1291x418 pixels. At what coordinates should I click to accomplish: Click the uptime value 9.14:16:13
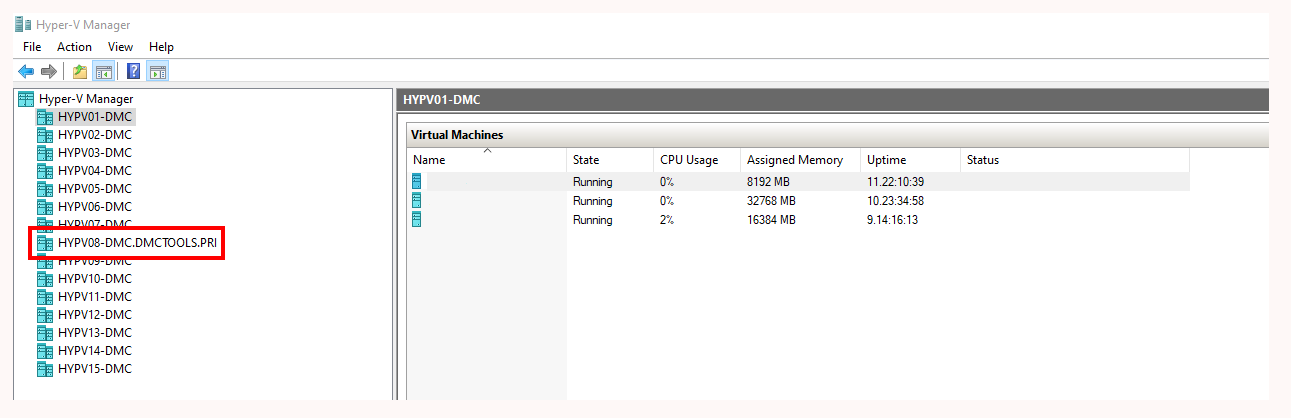click(x=892, y=220)
